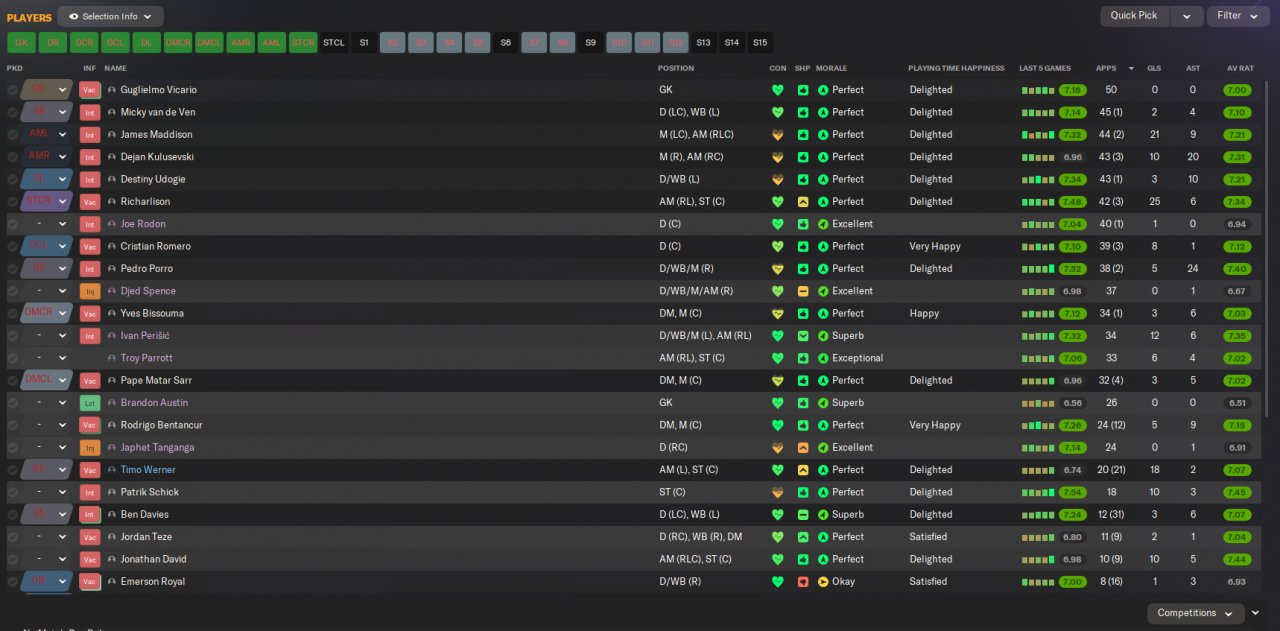Sort by PLAYING TIME HAPPINESS column header
The width and height of the screenshot is (1280, 631).
(x=956, y=68)
